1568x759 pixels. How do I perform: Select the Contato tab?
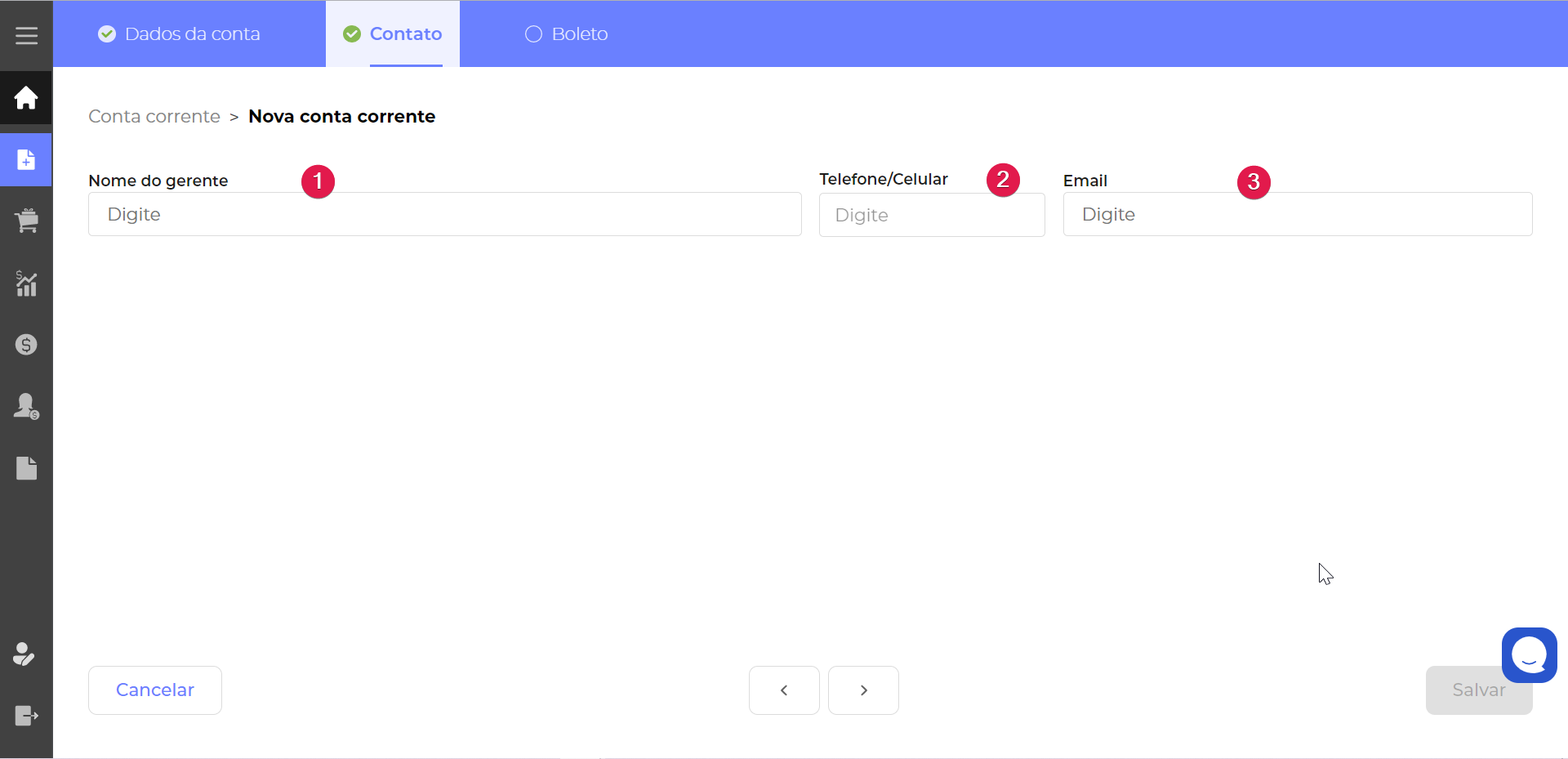(393, 34)
